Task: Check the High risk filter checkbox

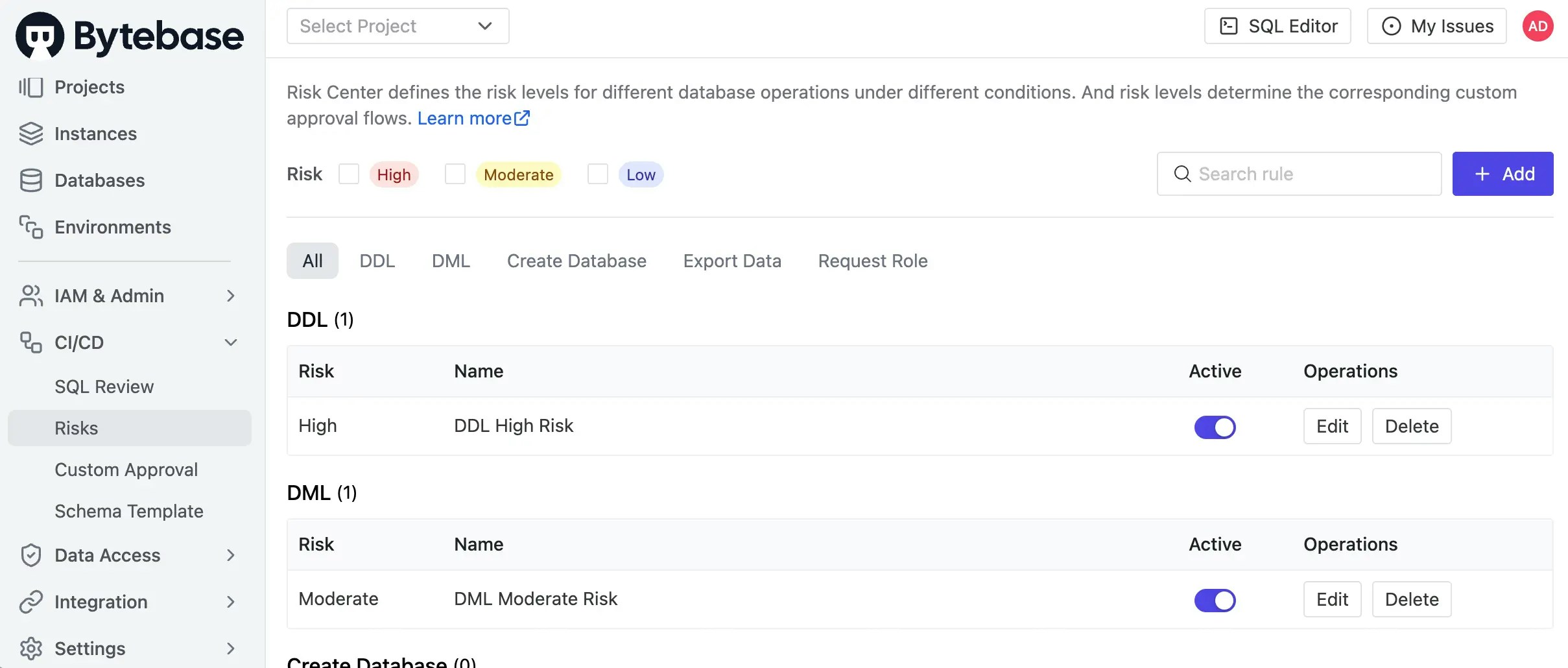Action: point(349,174)
